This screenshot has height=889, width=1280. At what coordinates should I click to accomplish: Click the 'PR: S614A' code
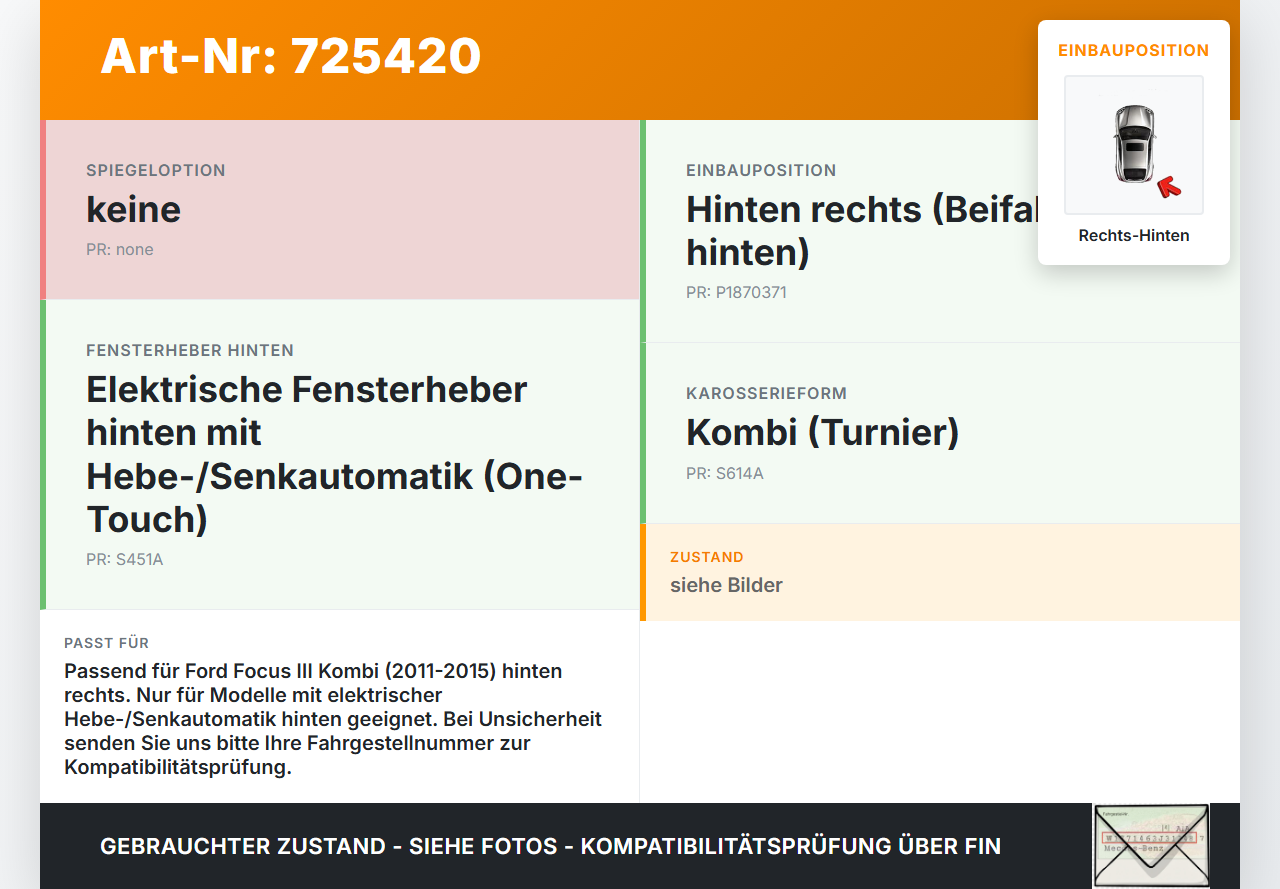725,473
